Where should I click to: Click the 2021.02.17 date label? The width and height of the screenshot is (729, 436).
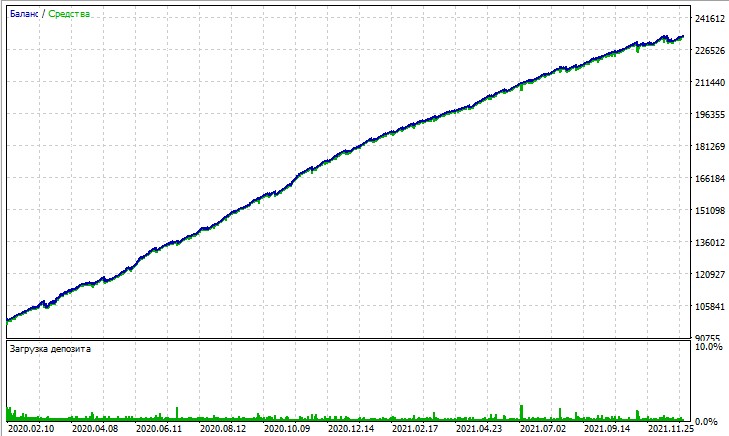(x=415, y=429)
